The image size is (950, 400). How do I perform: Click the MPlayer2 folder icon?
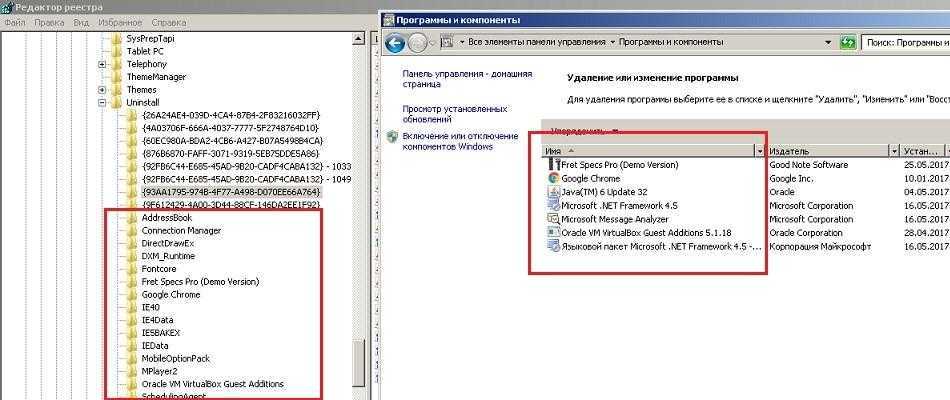pyautogui.click(x=131, y=371)
